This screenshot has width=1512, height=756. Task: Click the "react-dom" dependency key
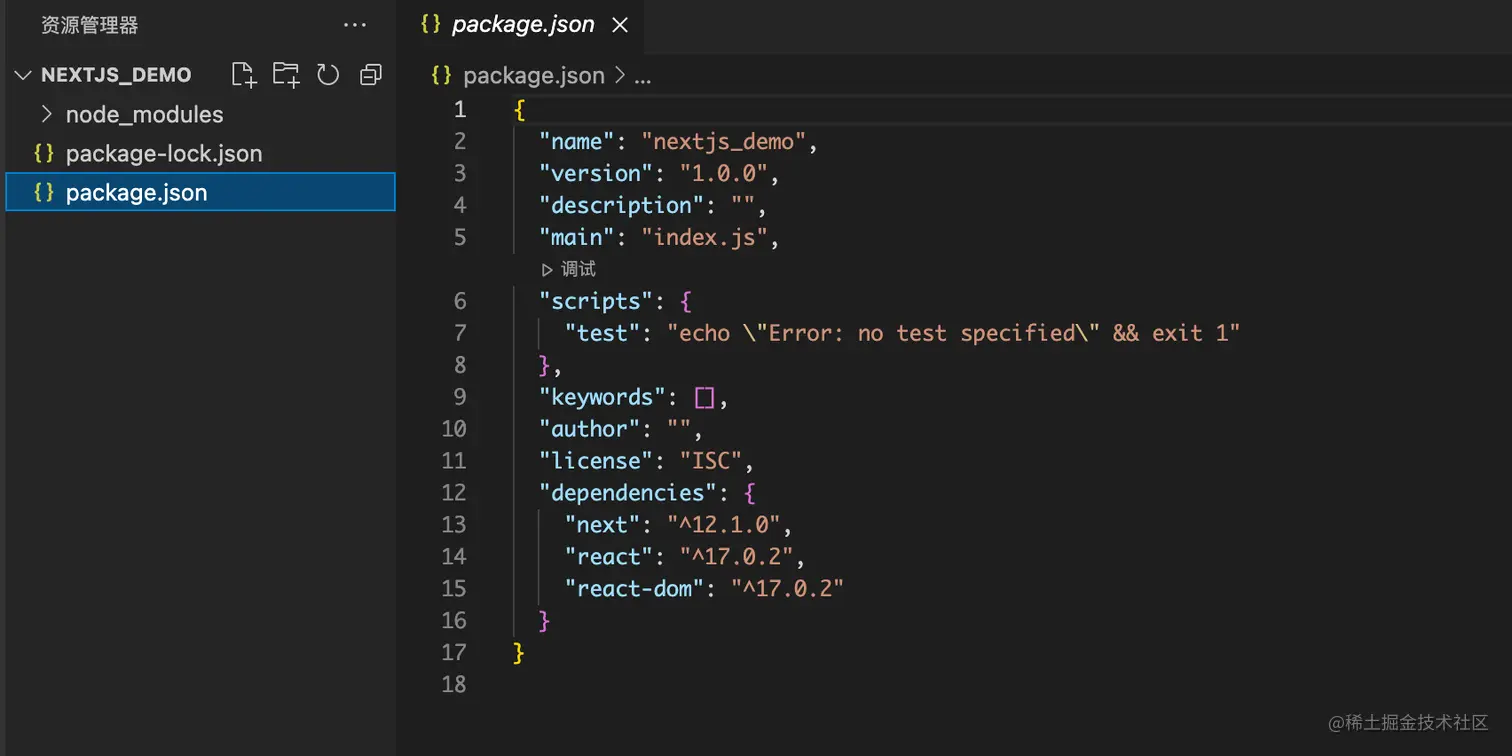tap(635, 589)
